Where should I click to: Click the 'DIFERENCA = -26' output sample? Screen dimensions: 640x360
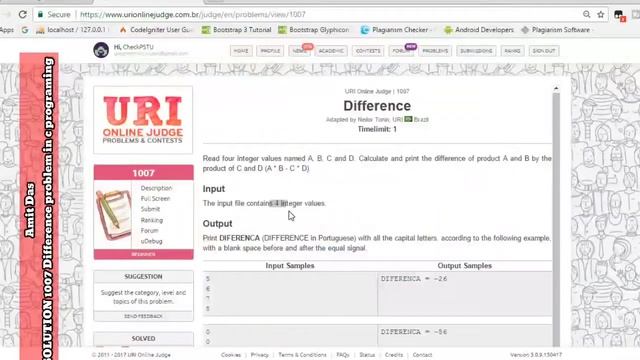414,279
